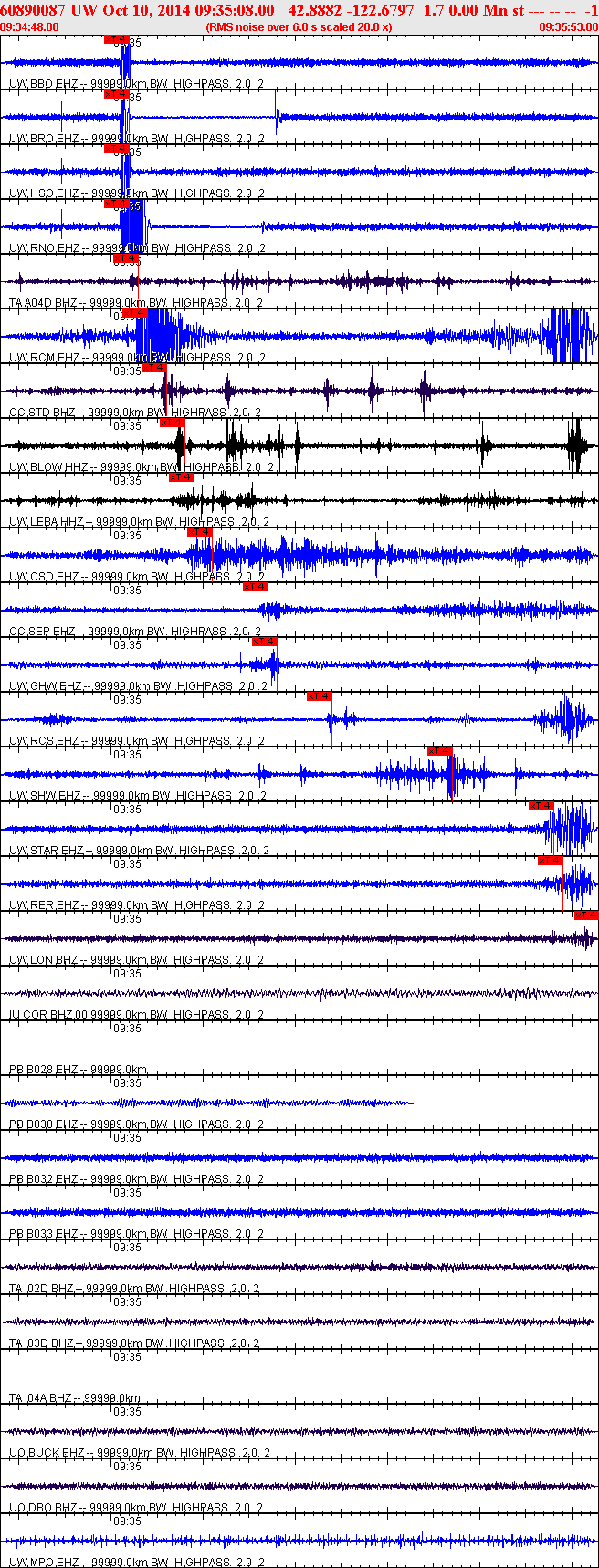Click red pick flag on UW.STAR trace

(541, 806)
